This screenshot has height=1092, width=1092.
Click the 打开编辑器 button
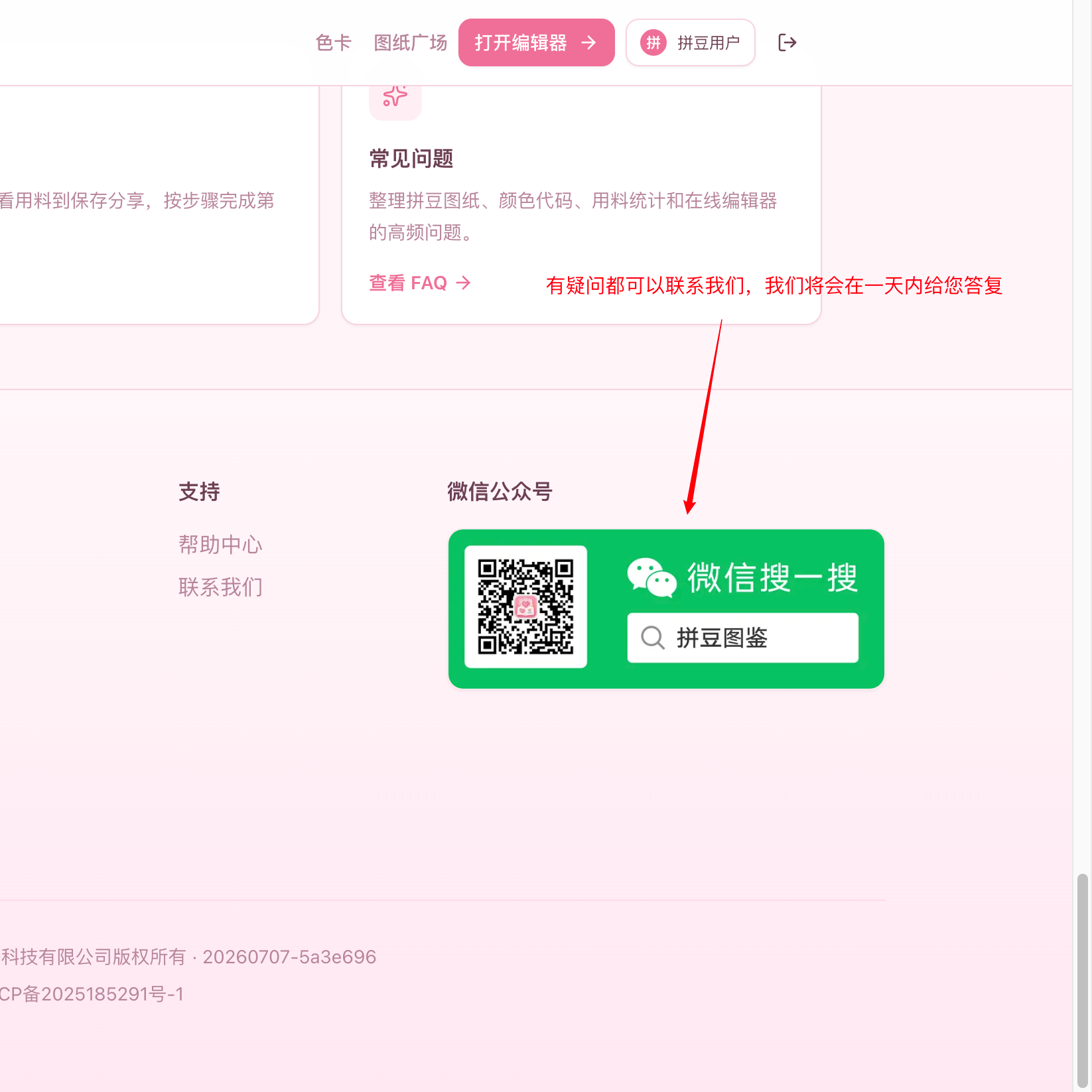click(x=537, y=42)
